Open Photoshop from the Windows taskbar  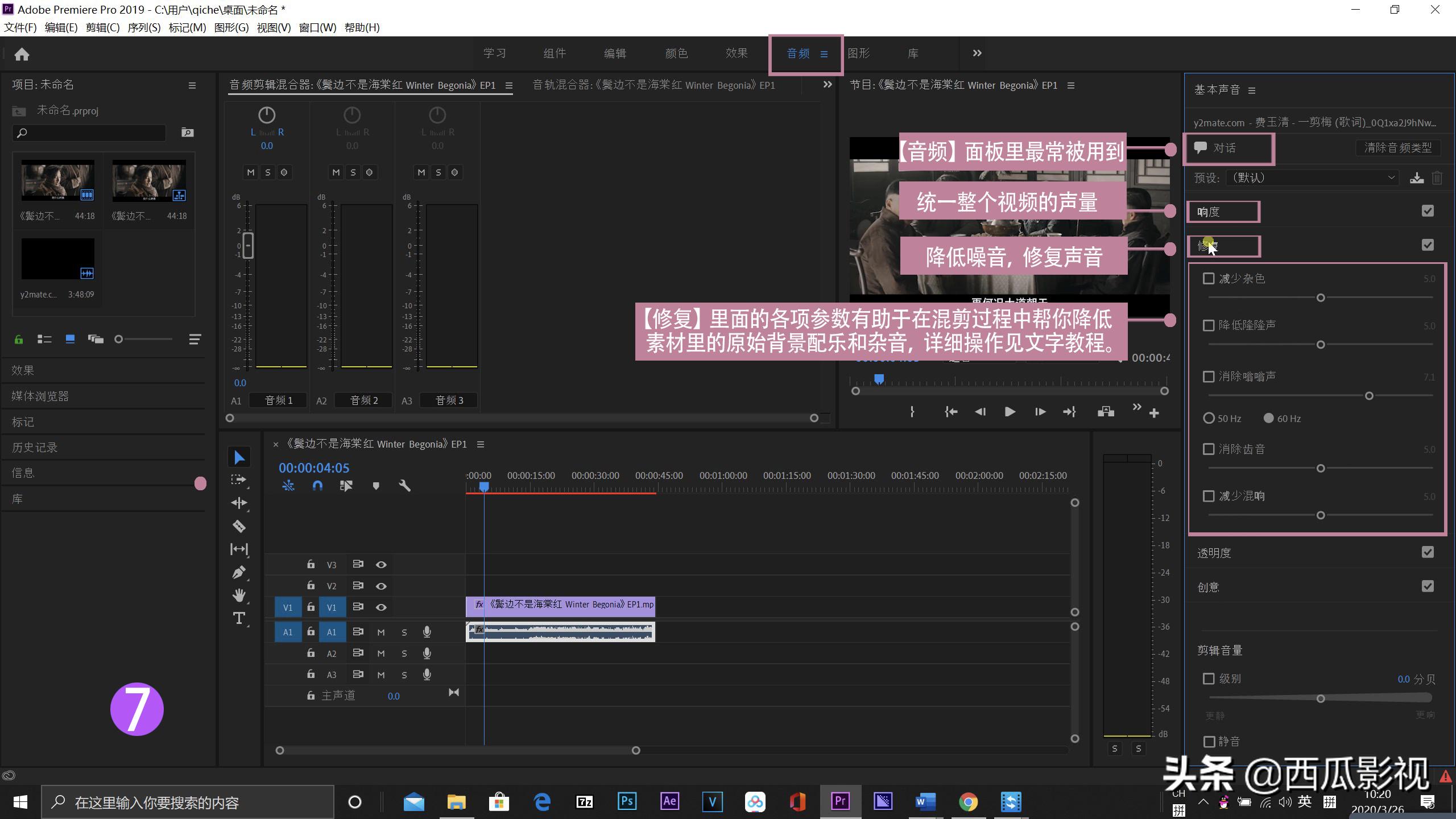[x=627, y=802]
